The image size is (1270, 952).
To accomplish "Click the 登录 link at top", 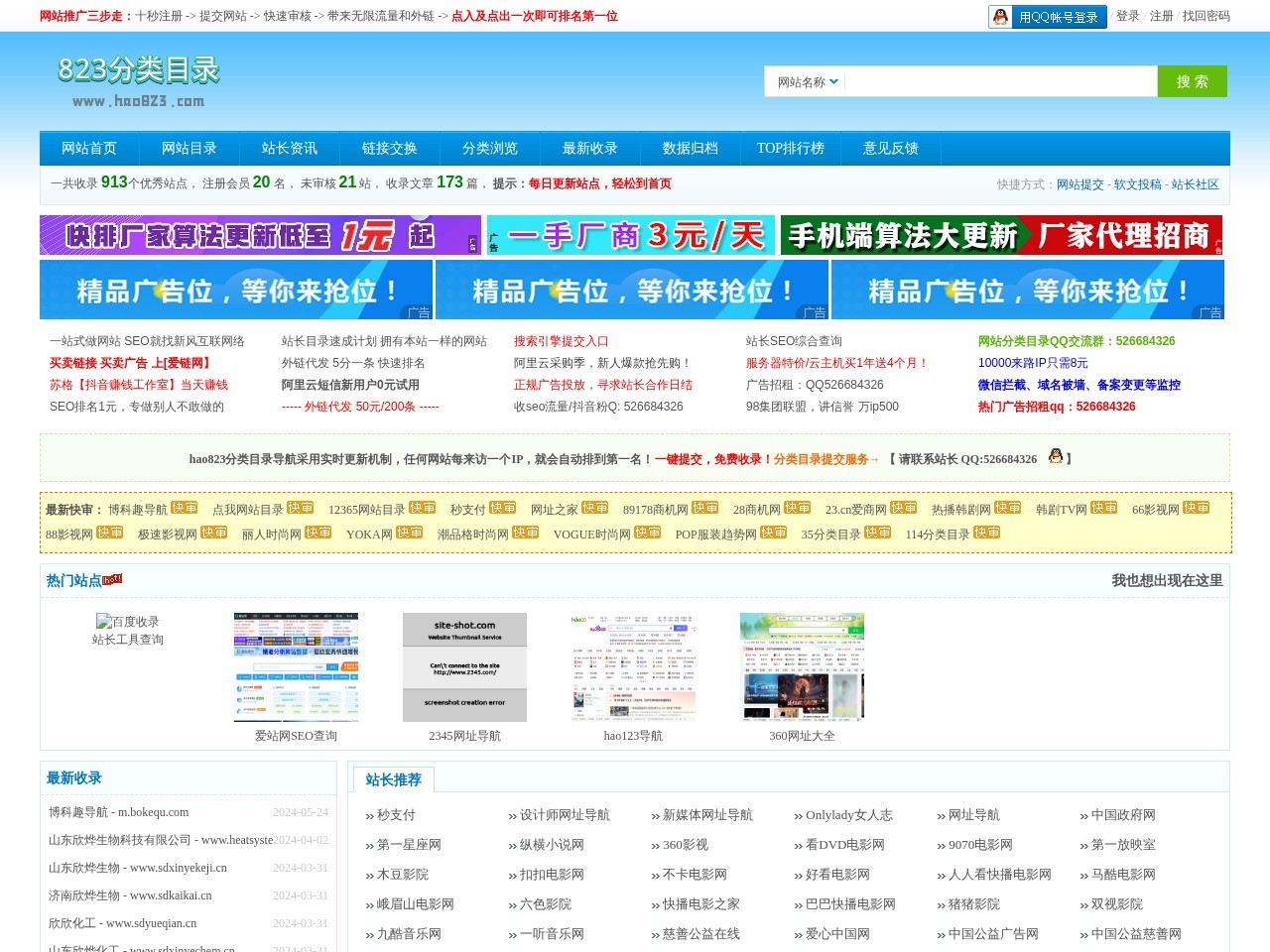I will coord(1128,16).
